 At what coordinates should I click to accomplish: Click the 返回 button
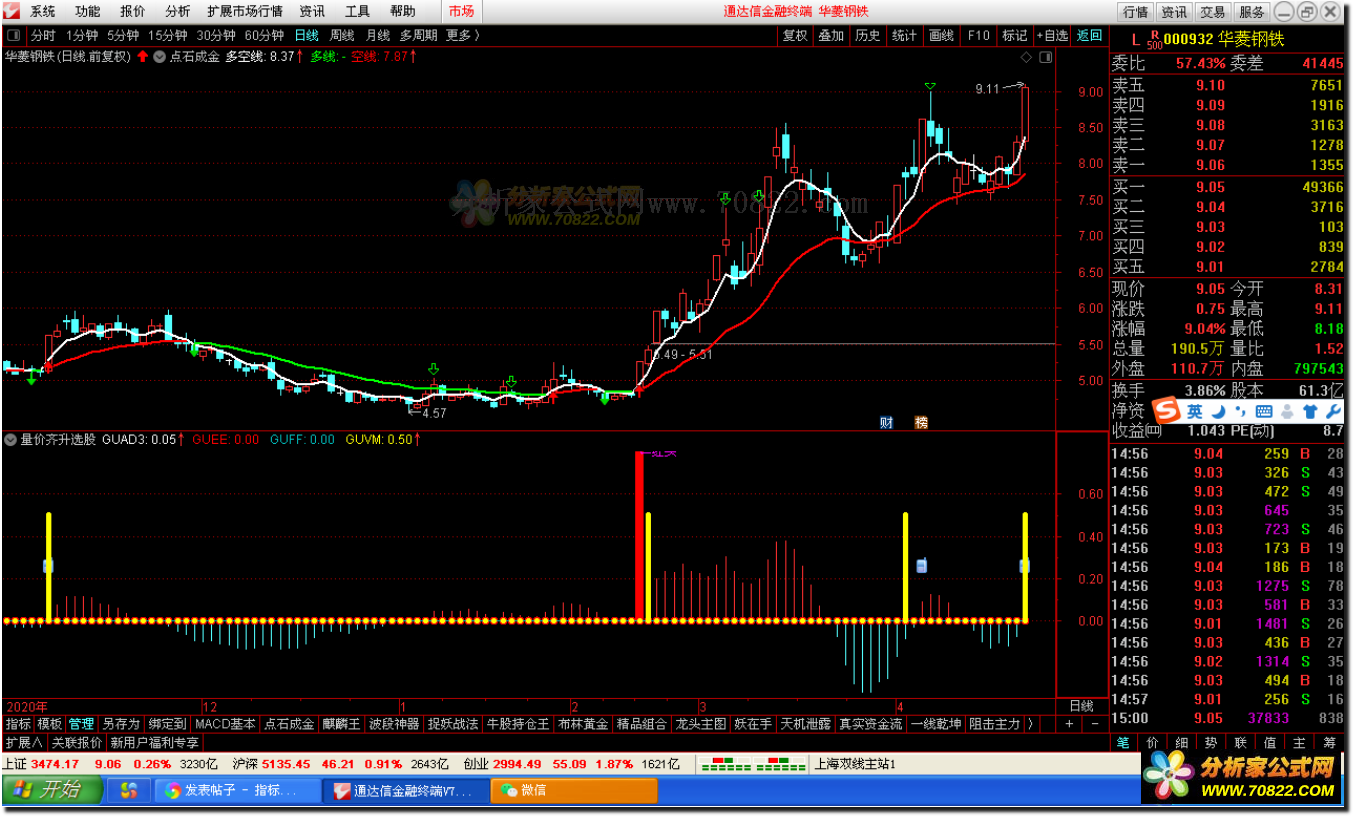click(x=1089, y=35)
